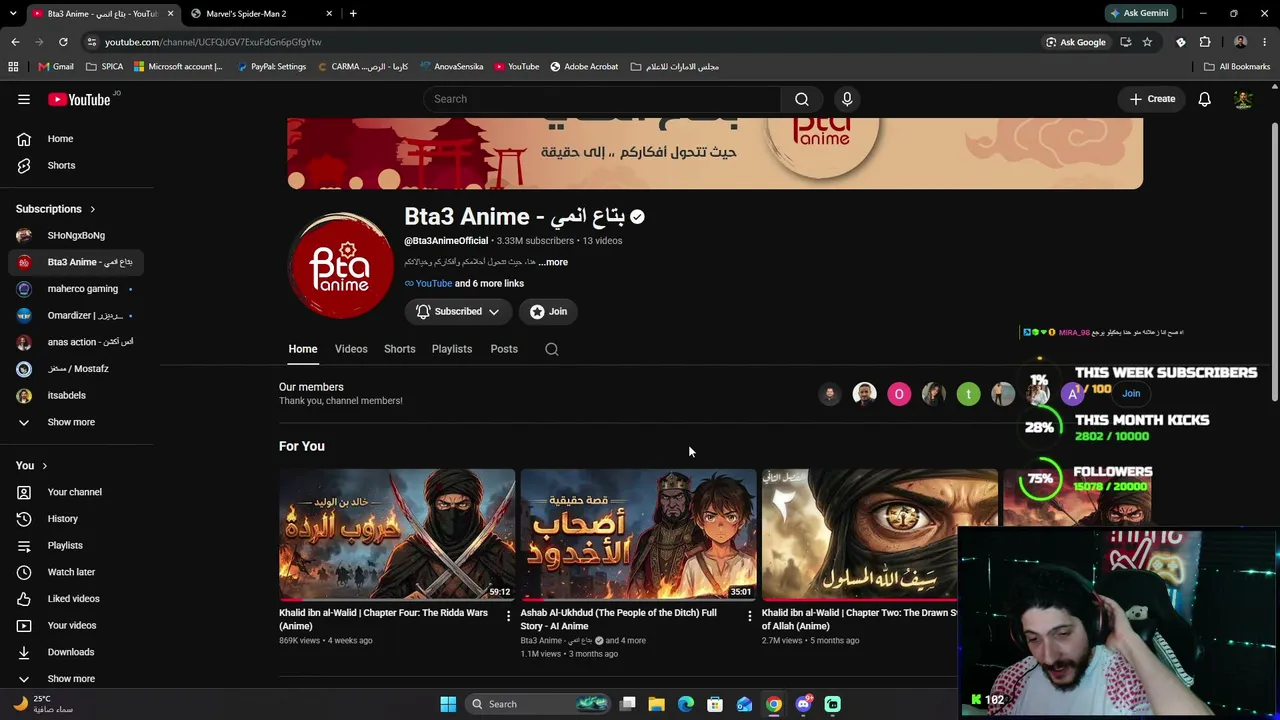The image size is (1280, 720).
Task: Start voice search with the microphone icon
Action: [847, 99]
